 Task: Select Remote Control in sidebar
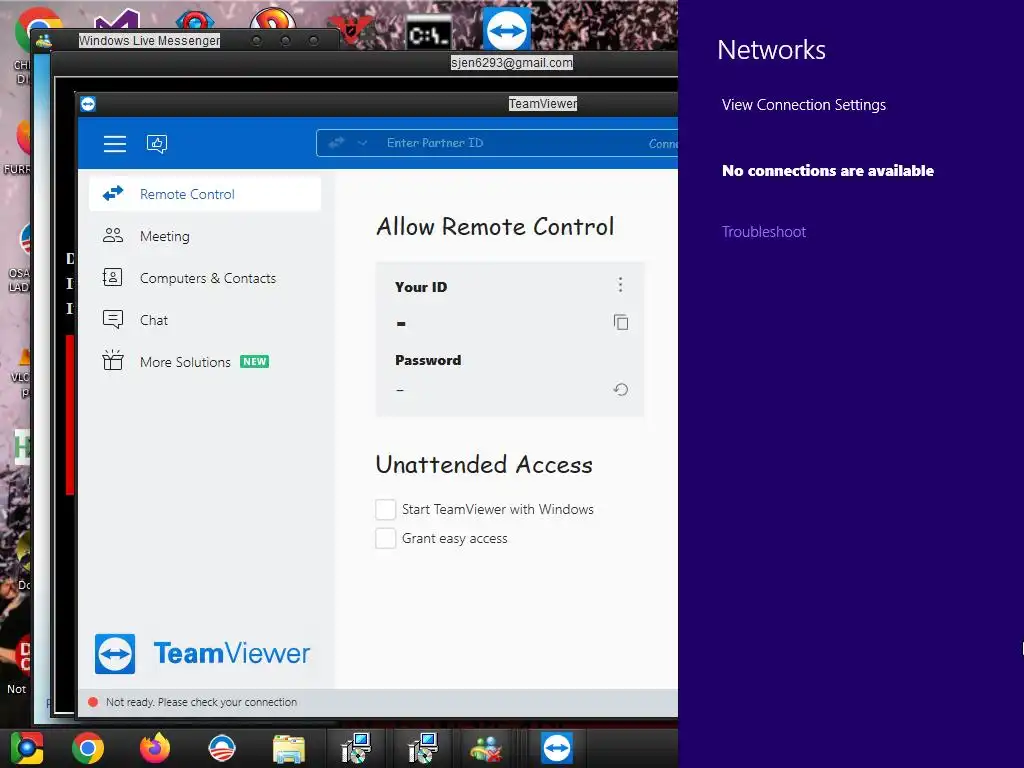pos(204,194)
